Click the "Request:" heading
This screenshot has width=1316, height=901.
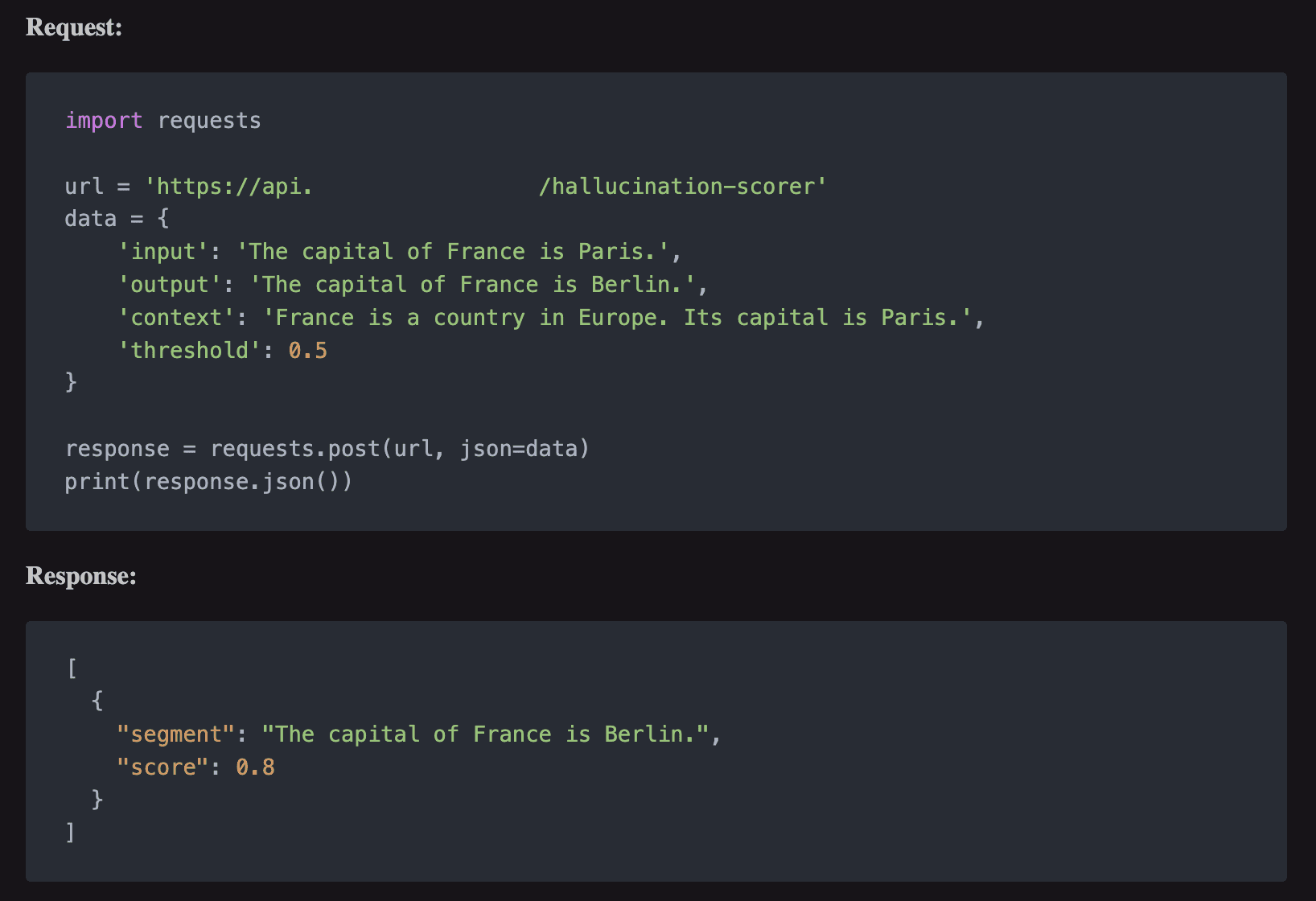[x=74, y=27]
